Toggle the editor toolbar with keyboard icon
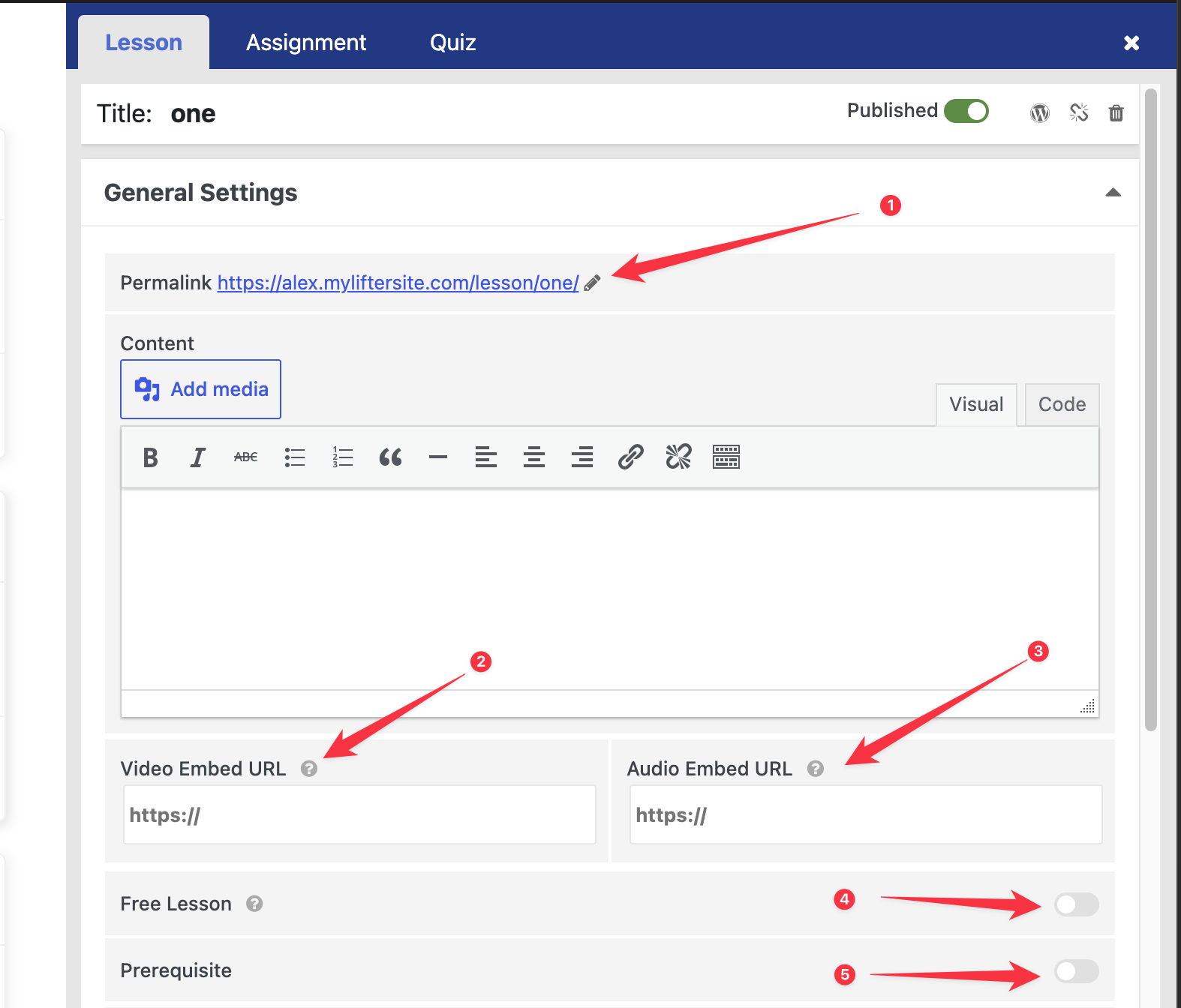1181x1008 pixels. point(726,457)
